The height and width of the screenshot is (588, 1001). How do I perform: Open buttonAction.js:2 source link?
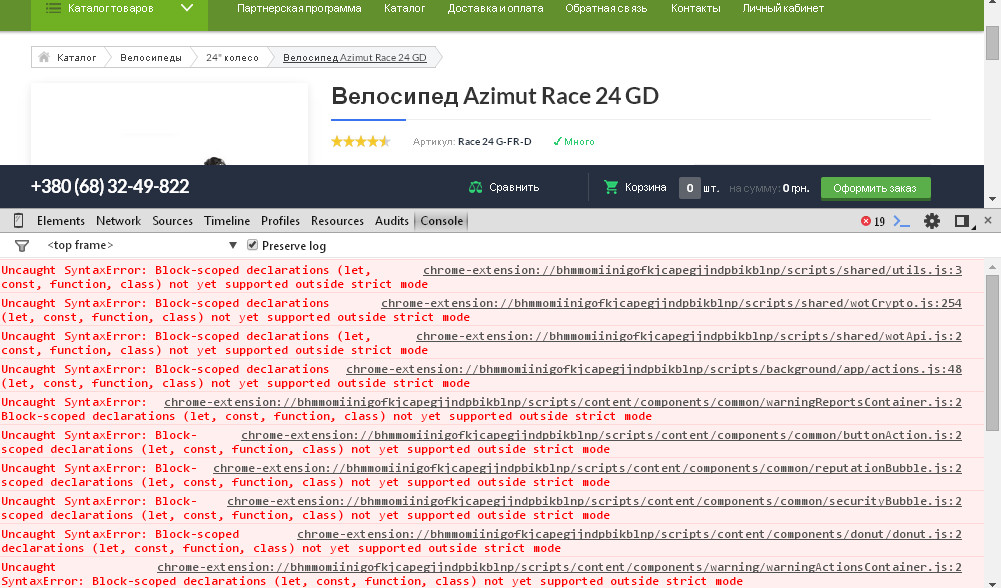pyautogui.click(x=601, y=435)
